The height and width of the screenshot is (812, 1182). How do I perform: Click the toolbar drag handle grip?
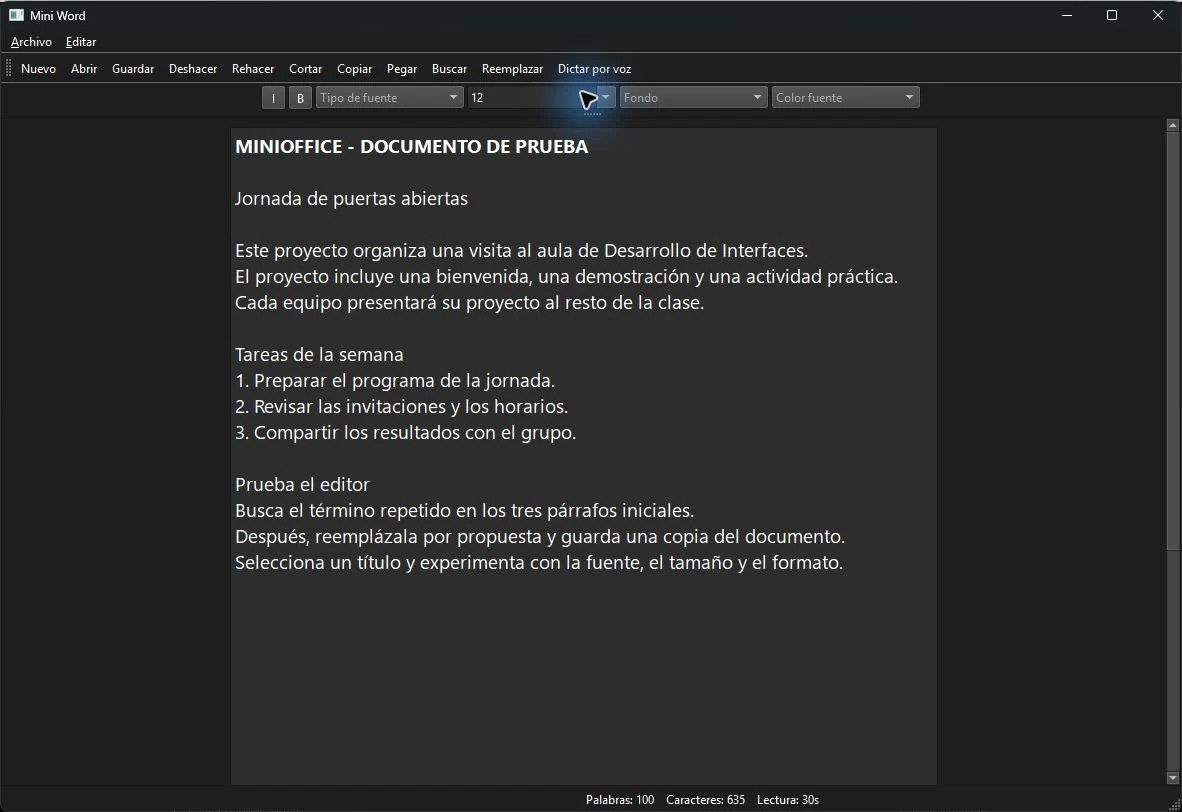click(9, 69)
